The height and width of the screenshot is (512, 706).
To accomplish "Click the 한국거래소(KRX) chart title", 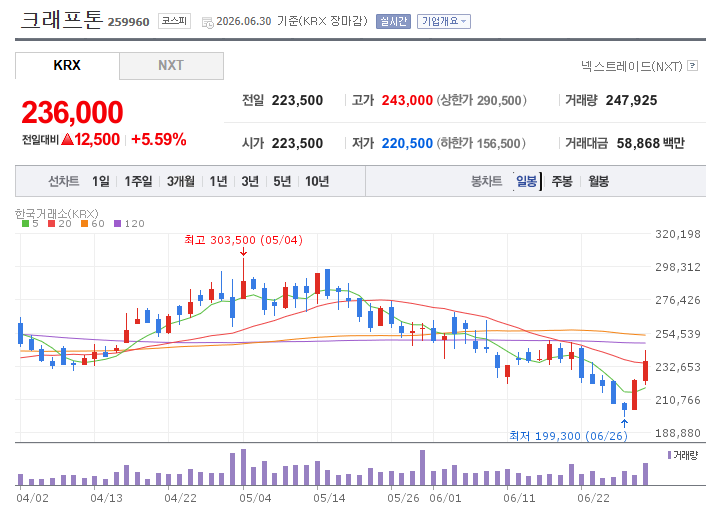I will pyautogui.click(x=56, y=213).
